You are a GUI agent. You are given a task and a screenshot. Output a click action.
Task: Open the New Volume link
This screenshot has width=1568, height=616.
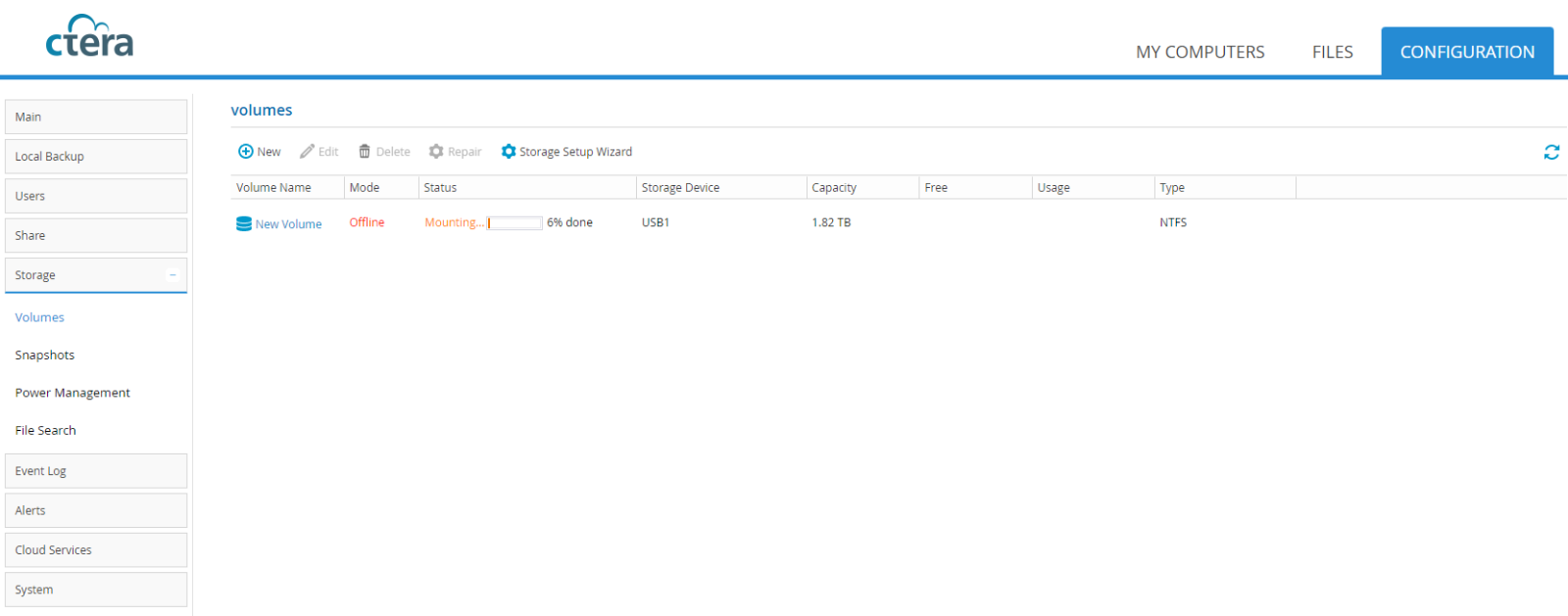[x=288, y=224]
